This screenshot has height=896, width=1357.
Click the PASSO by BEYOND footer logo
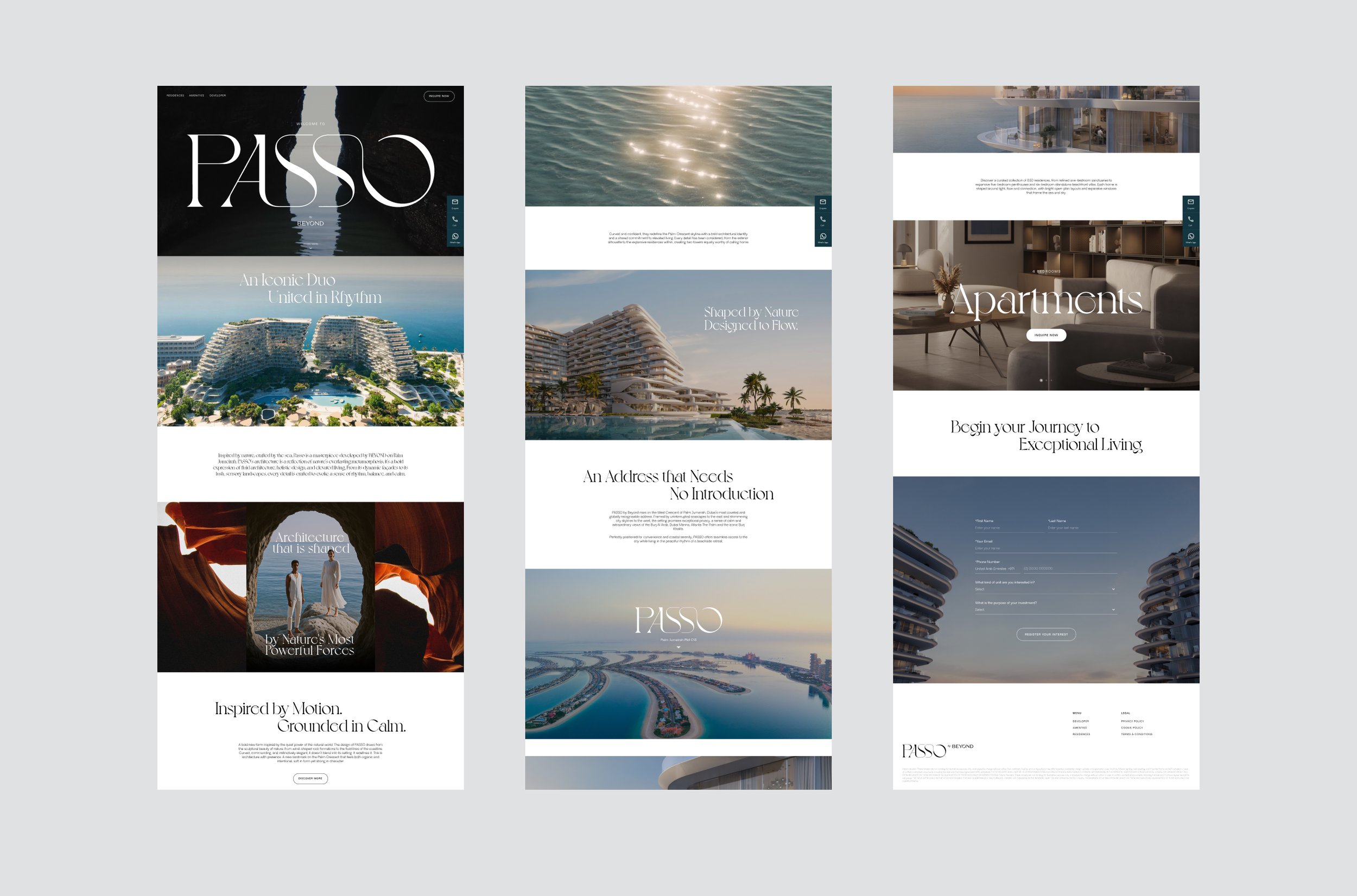[937, 751]
